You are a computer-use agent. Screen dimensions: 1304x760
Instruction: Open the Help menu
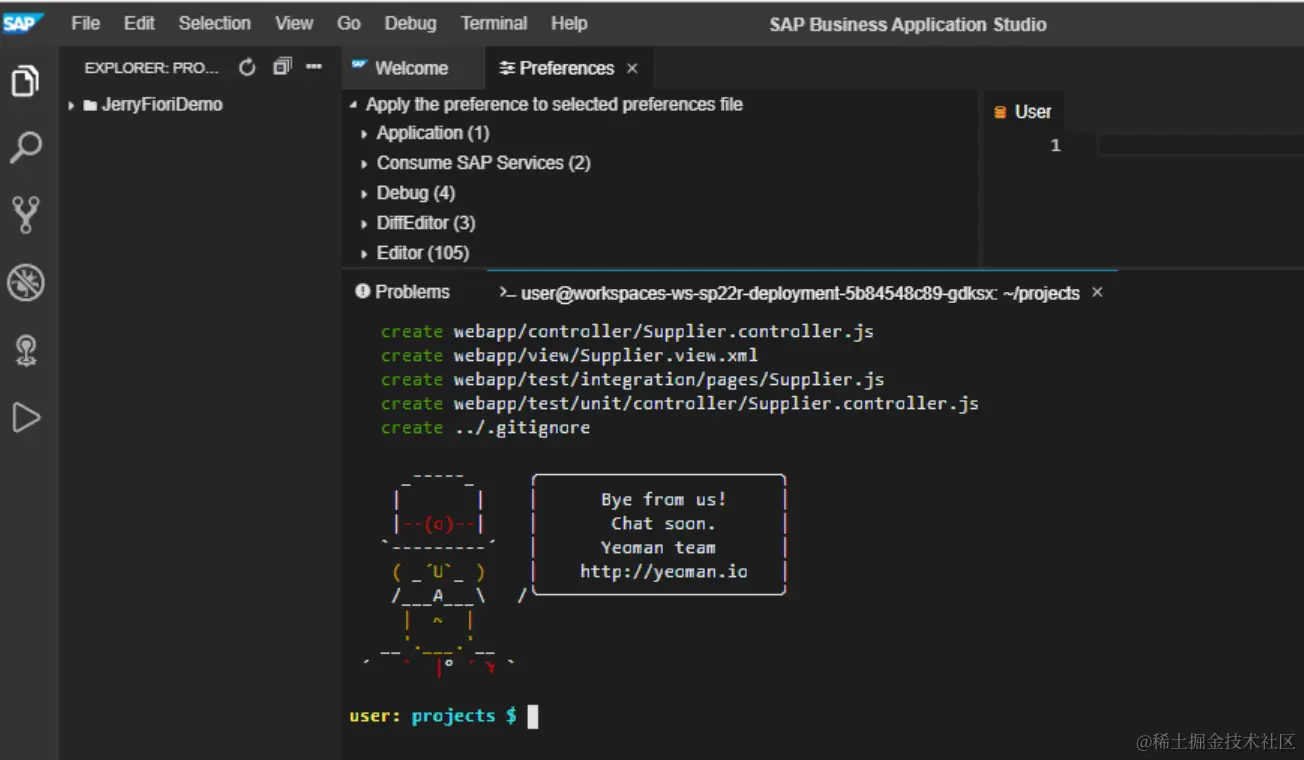pyautogui.click(x=569, y=23)
